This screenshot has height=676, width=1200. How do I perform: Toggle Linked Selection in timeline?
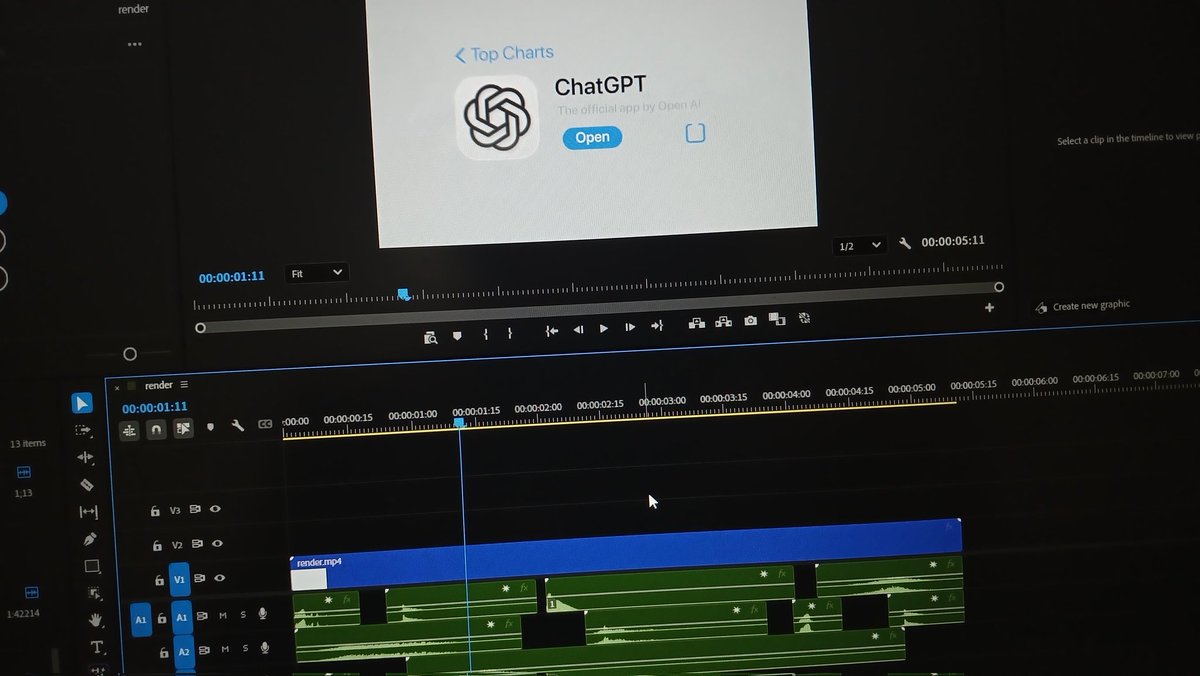183,428
